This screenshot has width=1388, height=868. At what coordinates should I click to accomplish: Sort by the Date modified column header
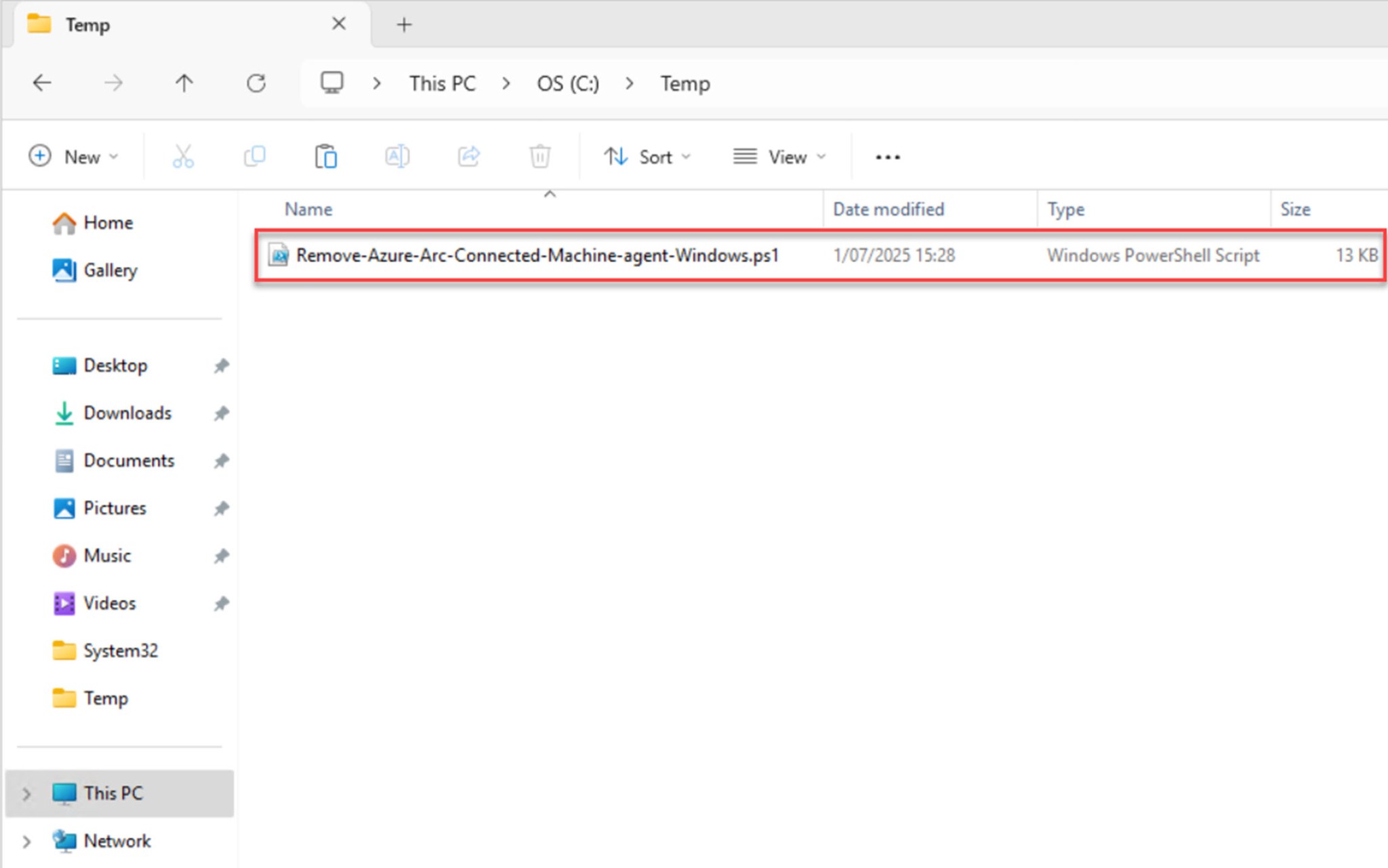click(888, 209)
